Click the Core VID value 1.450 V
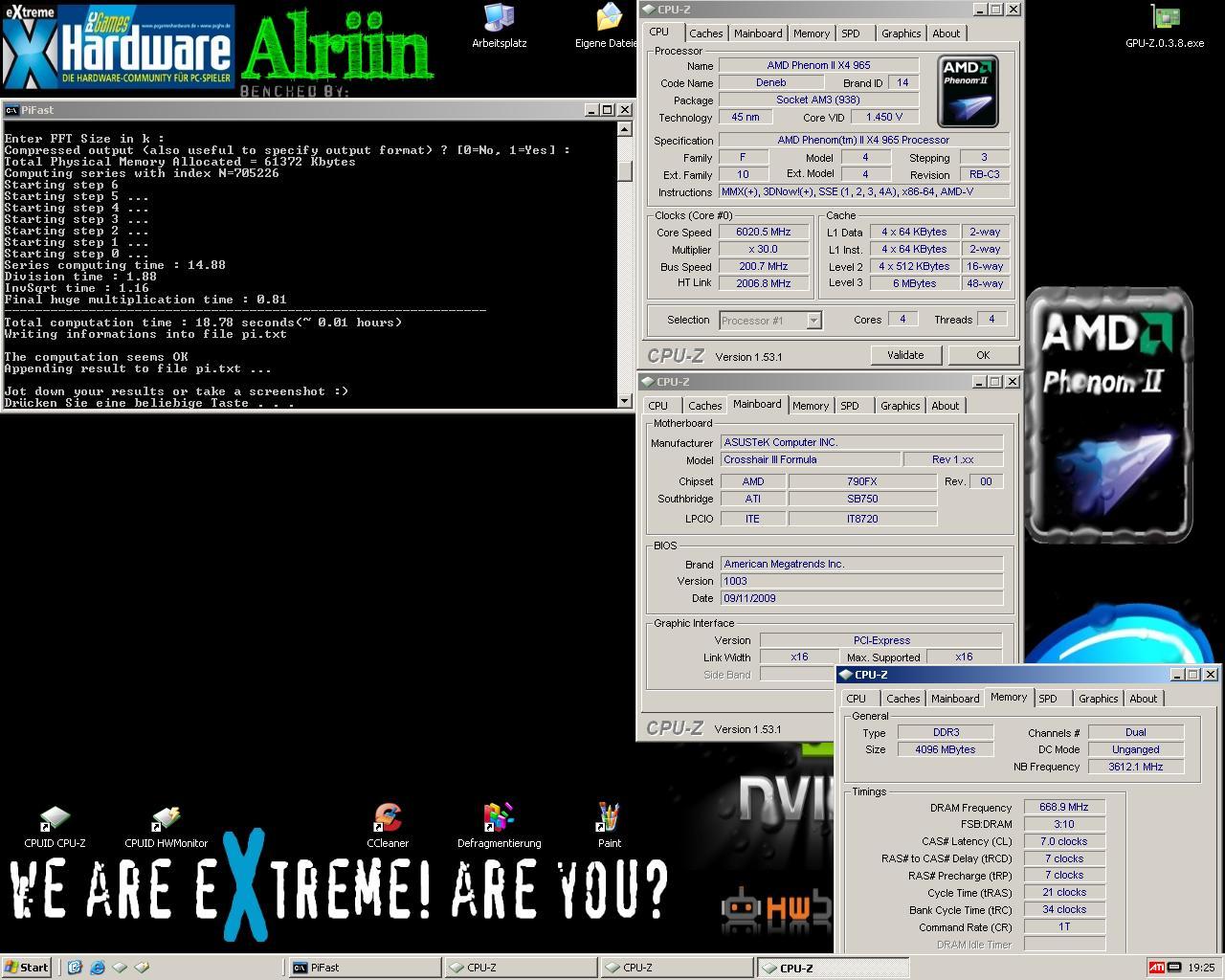 click(883, 117)
